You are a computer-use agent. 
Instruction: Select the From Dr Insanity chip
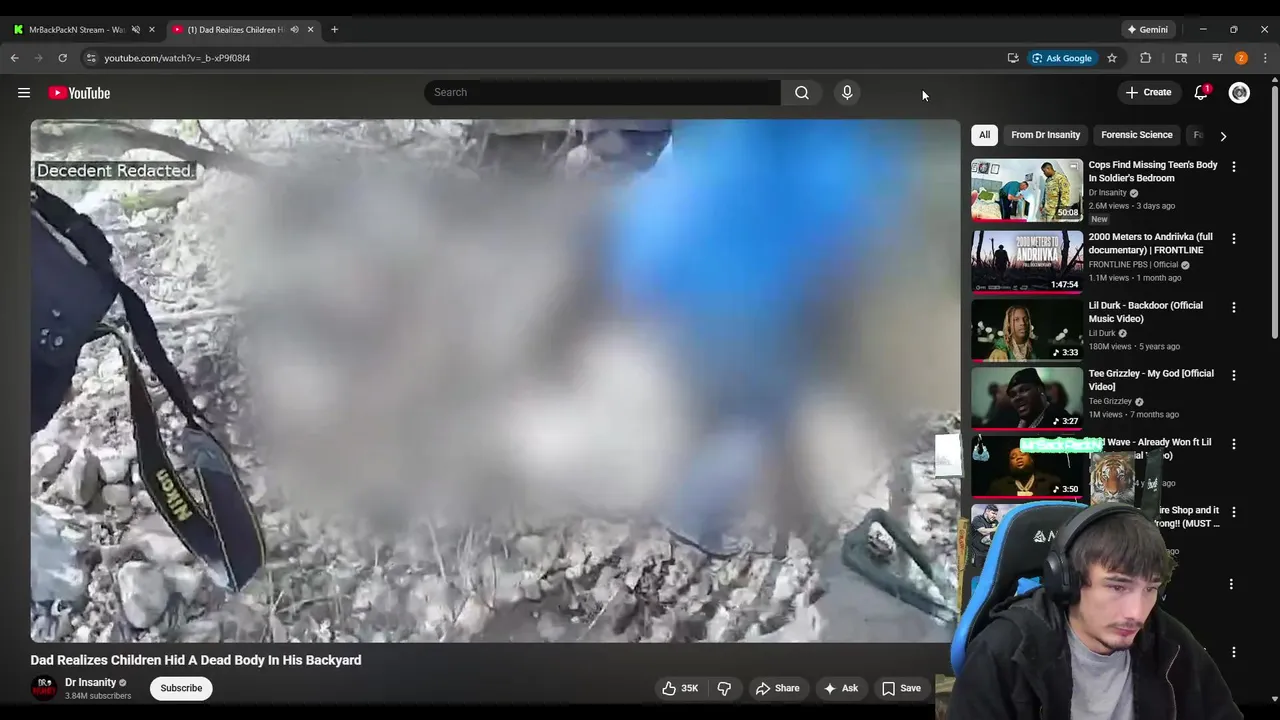point(1045,135)
